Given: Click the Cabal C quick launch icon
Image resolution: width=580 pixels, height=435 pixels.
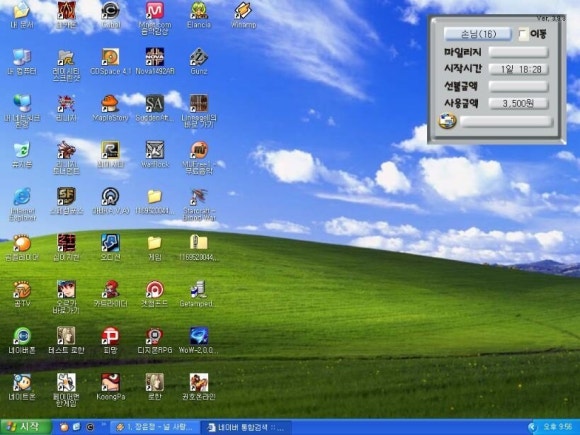Looking at the screenshot, I should (90, 427).
